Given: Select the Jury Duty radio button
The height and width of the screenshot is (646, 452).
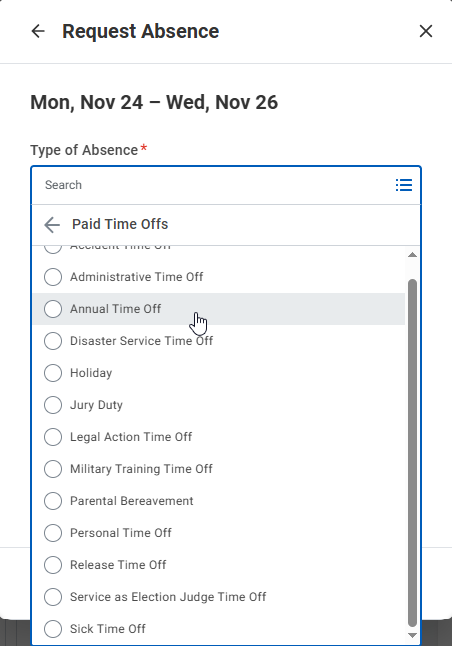Looking at the screenshot, I should (53, 405).
